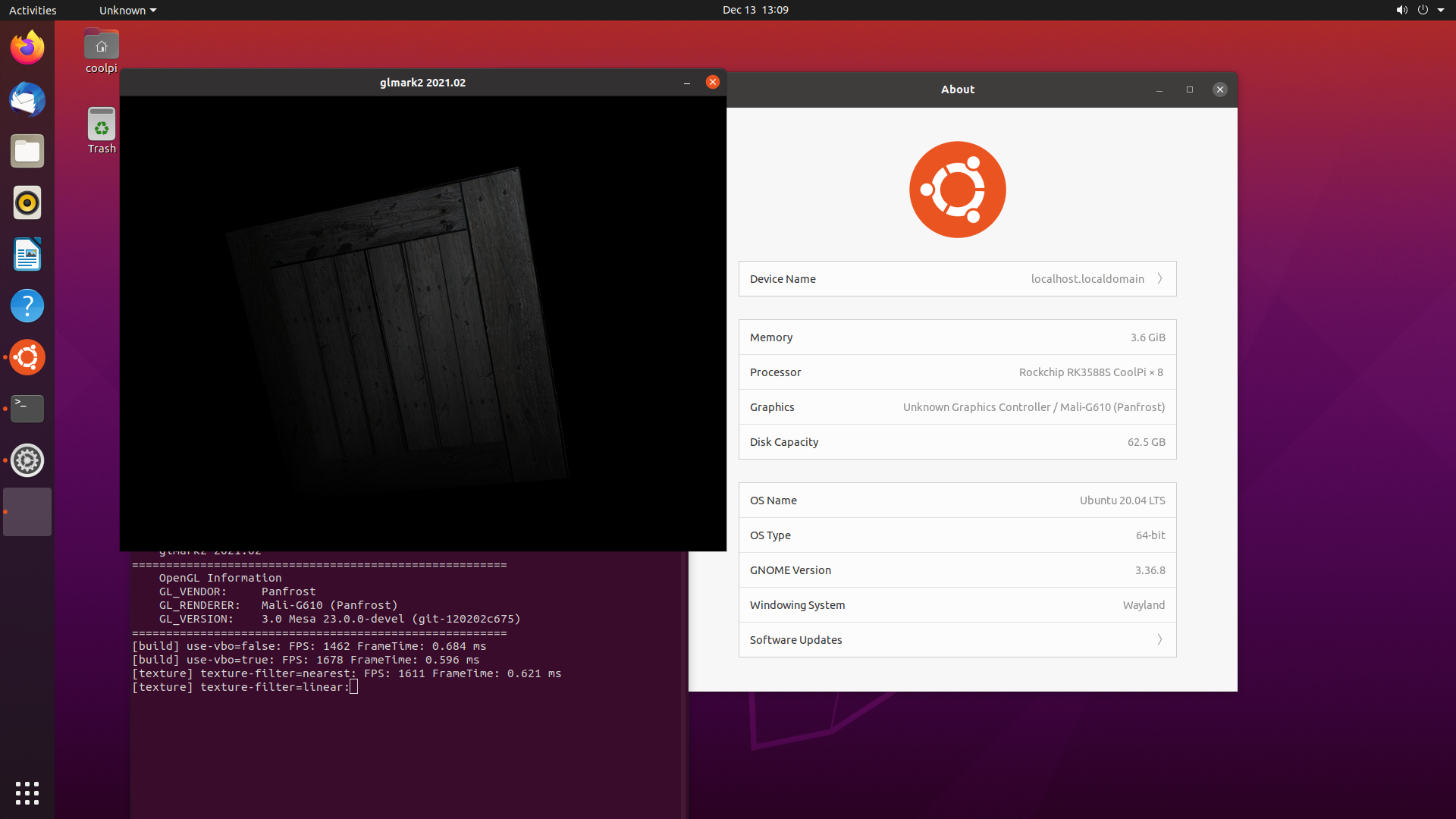This screenshot has width=1456, height=819.
Task: Click the GL_RENDERER line in terminal
Action: click(278, 605)
